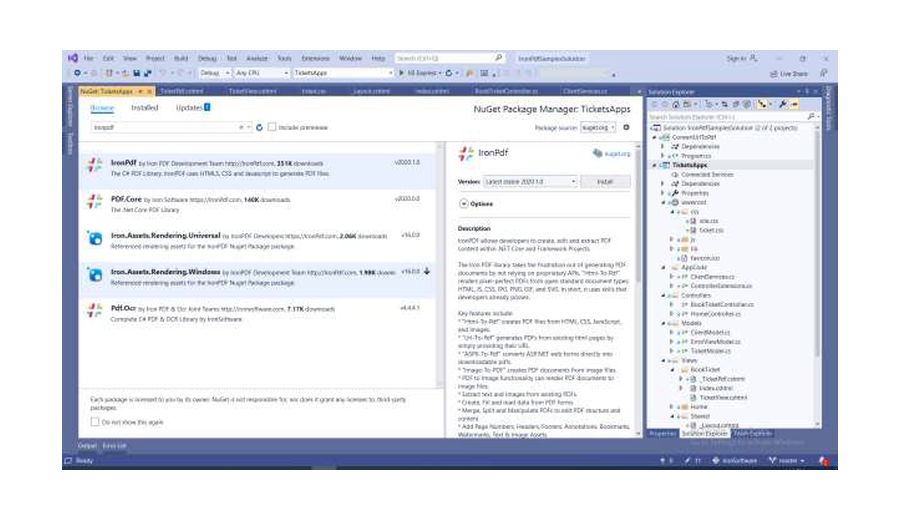Click Solution Explorer Home icon
The height and width of the screenshot is (520, 900).
coord(676,104)
